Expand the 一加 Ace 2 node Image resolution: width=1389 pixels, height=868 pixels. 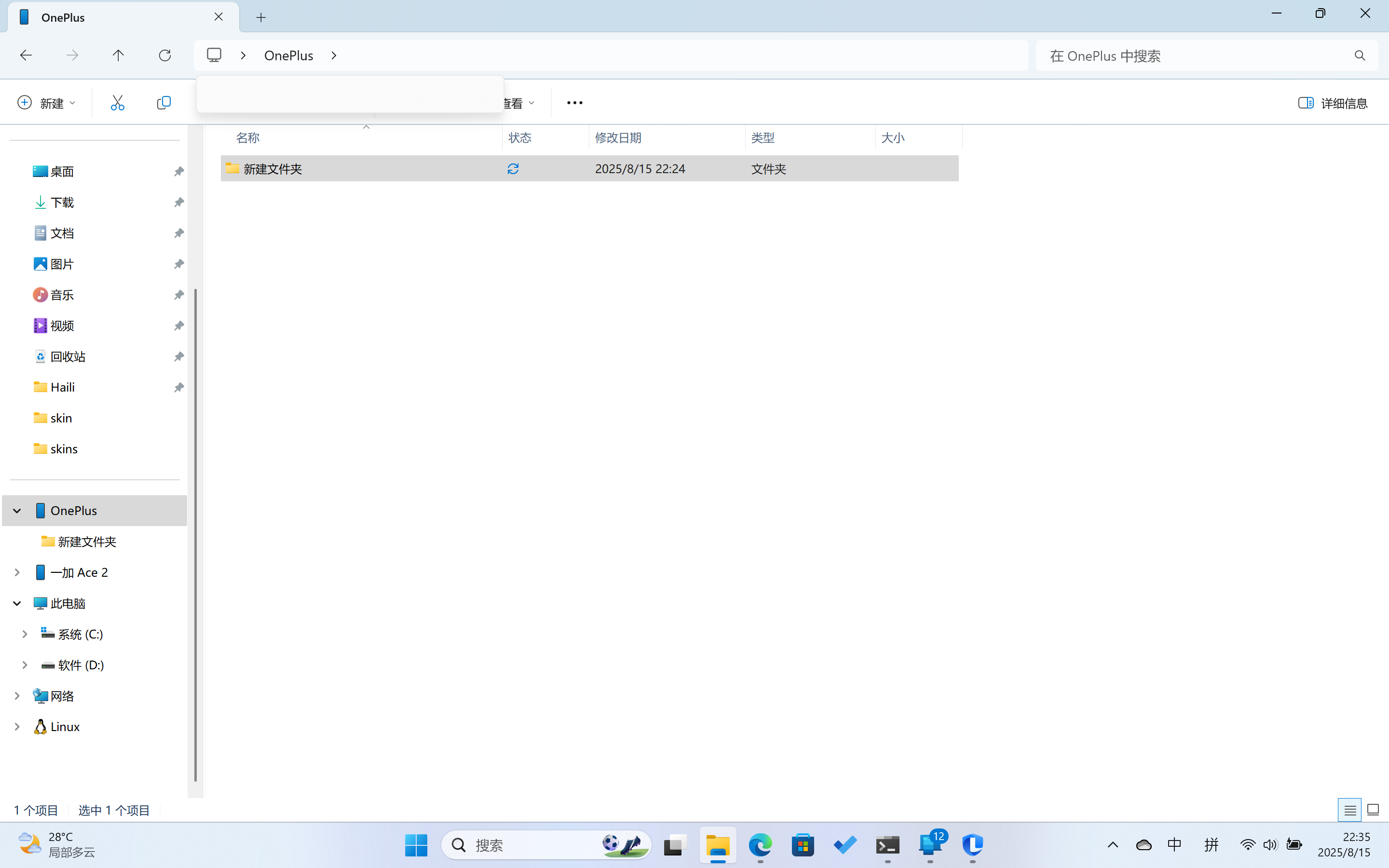click(17, 572)
